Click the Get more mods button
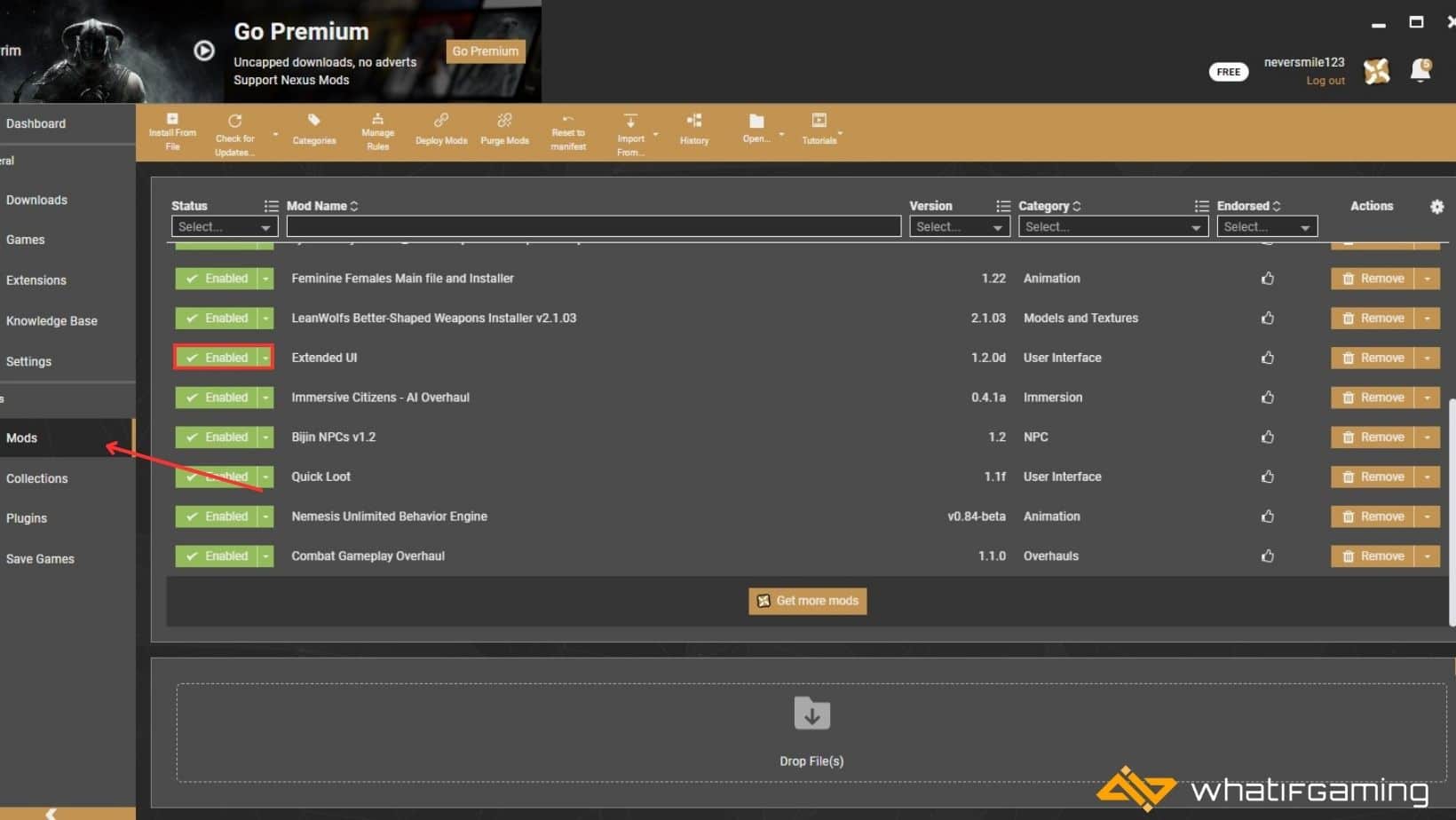The width and height of the screenshot is (1456, 820). coord(807,601)
